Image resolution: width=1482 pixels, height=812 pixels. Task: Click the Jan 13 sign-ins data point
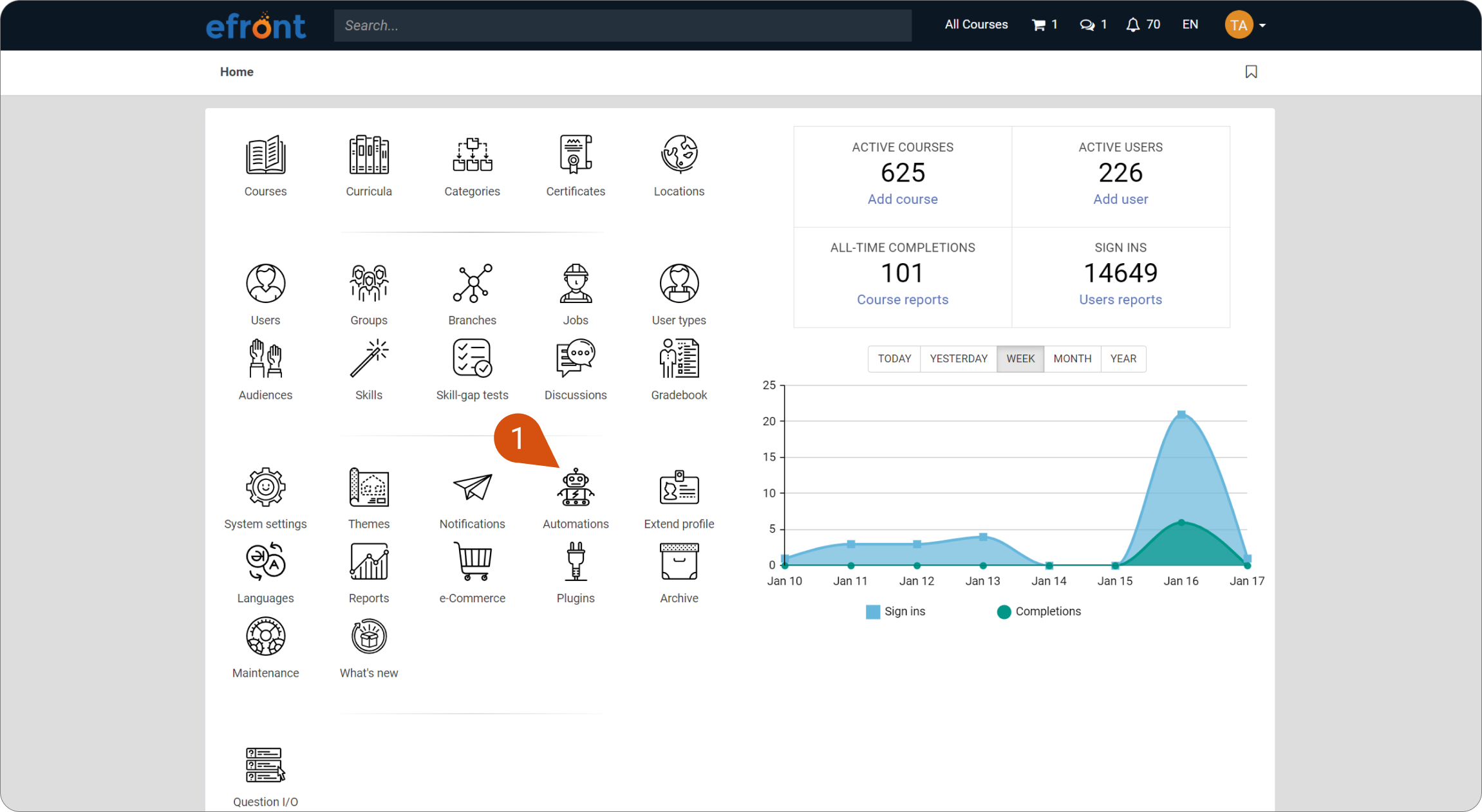click(x=983, y=537)
